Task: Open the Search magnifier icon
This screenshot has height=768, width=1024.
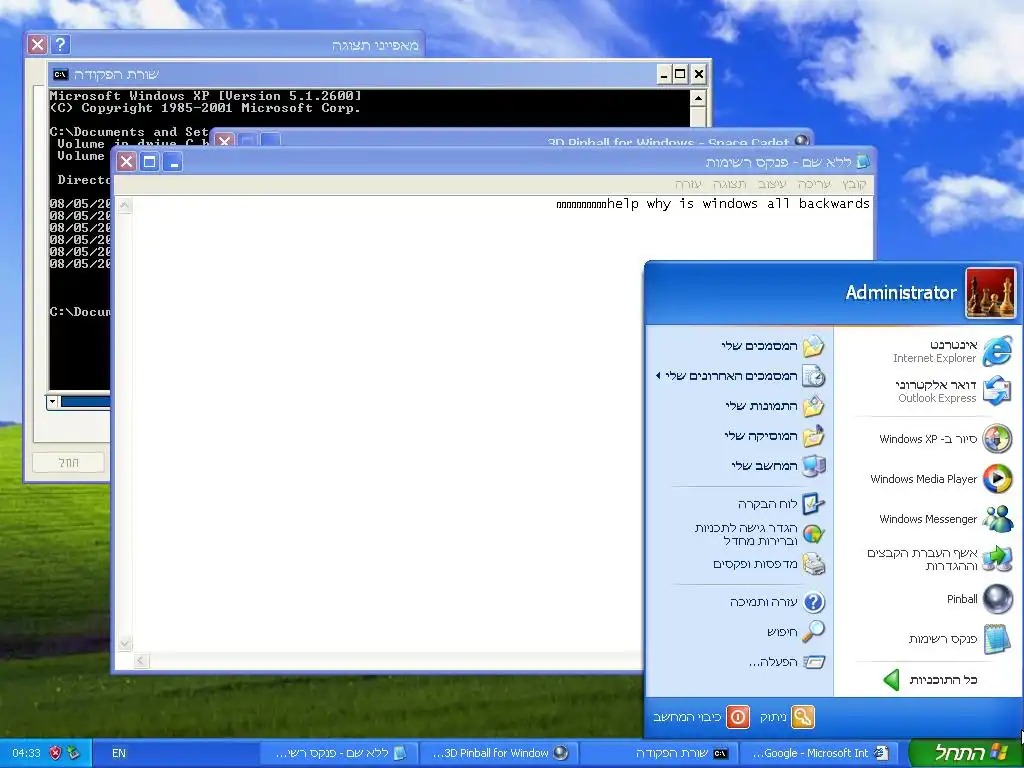Action: click(x=814, y=632)
